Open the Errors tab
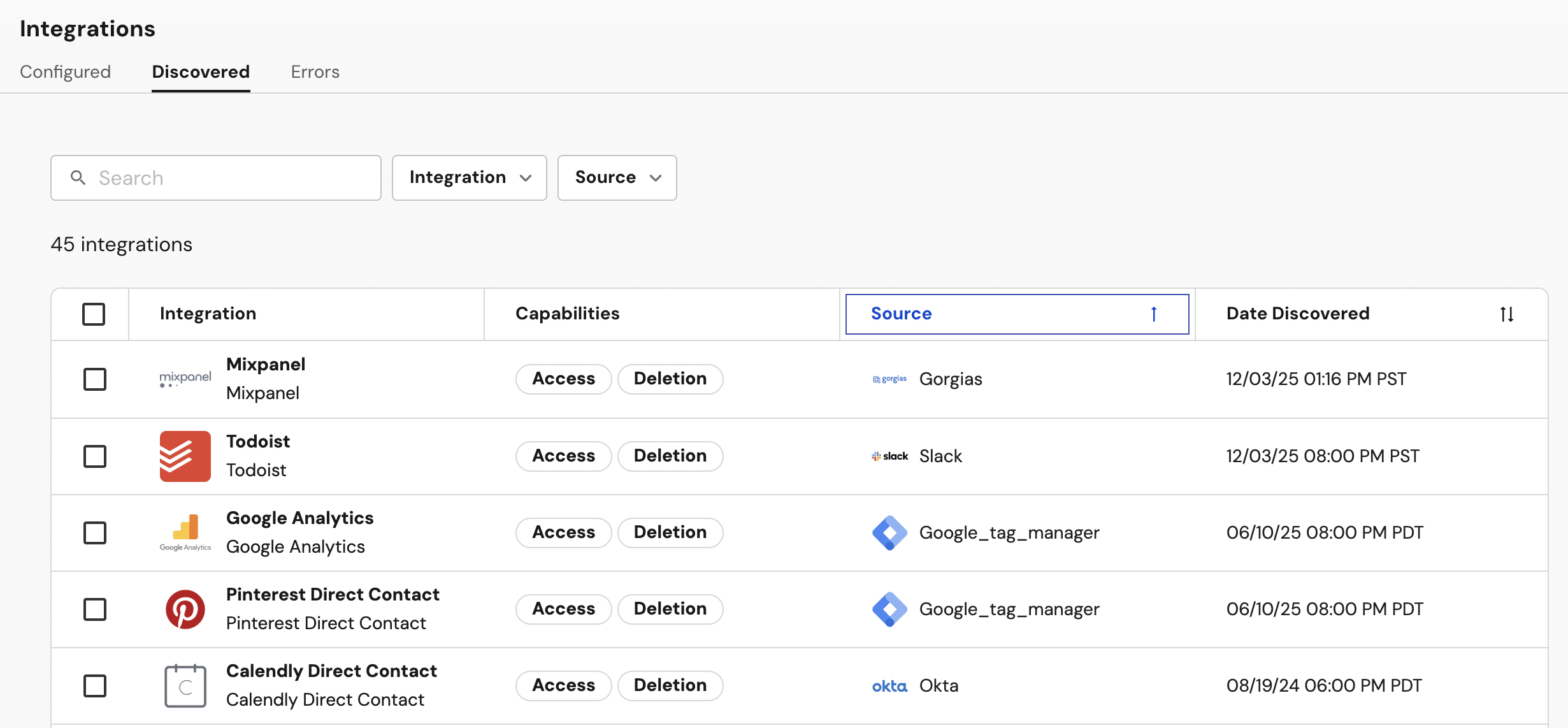Viewport: 1568px width, 728px height. coord(315,71)
